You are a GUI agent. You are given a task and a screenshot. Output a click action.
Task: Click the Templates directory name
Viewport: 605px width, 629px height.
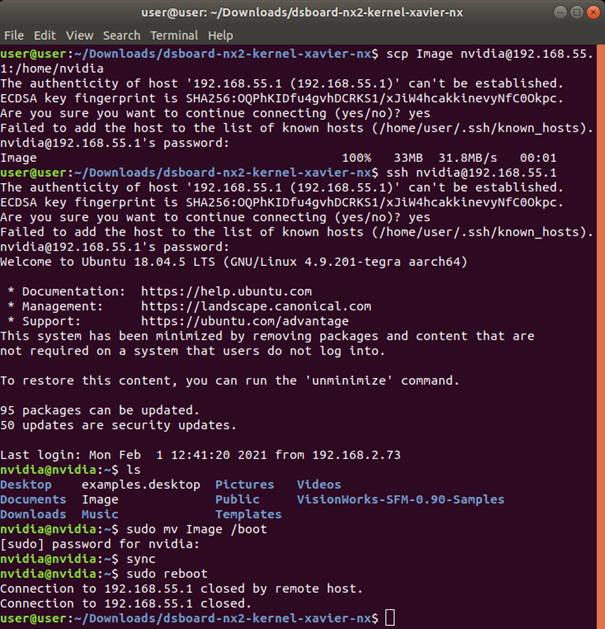coord(248,514)
